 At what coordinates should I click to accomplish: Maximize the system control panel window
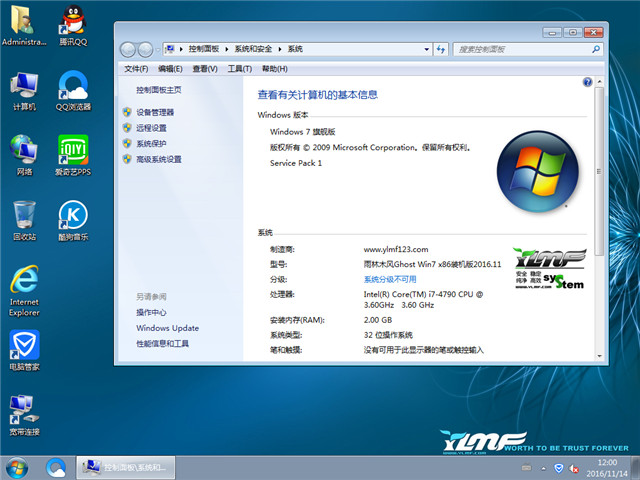click(573, 32)
